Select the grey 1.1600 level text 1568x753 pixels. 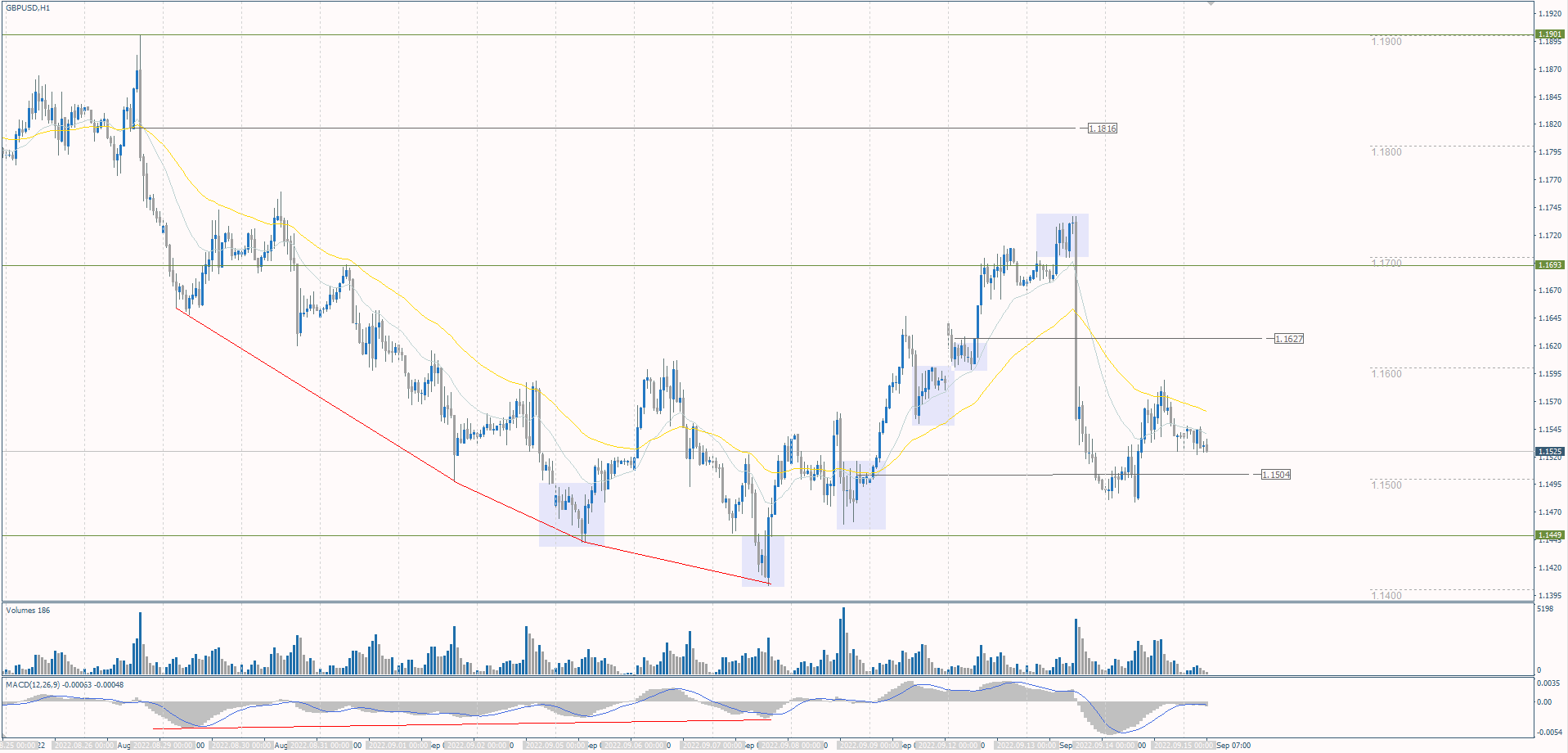pyautogui.click(x=1386, y=374)
